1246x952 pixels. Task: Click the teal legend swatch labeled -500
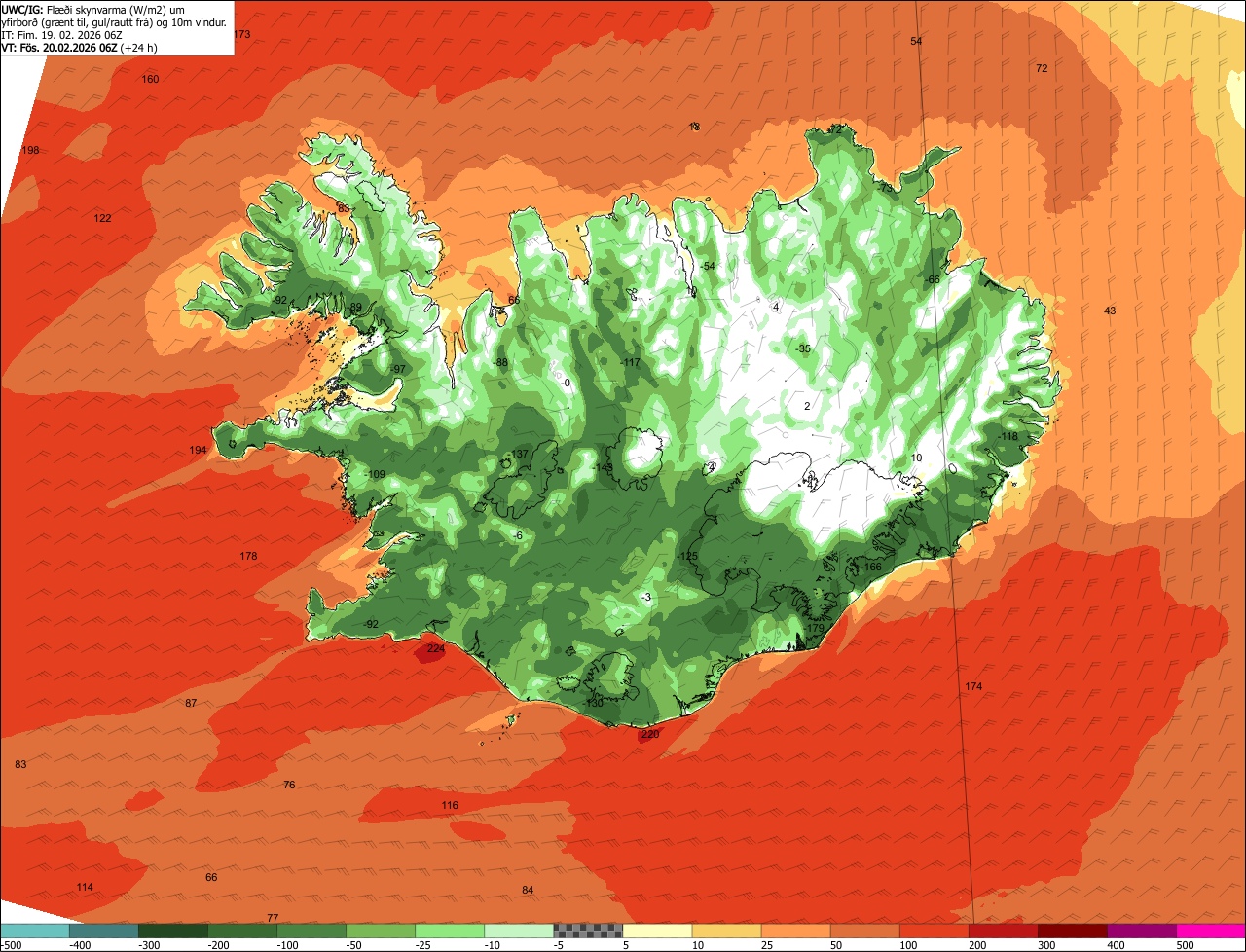tap(34, 931)
